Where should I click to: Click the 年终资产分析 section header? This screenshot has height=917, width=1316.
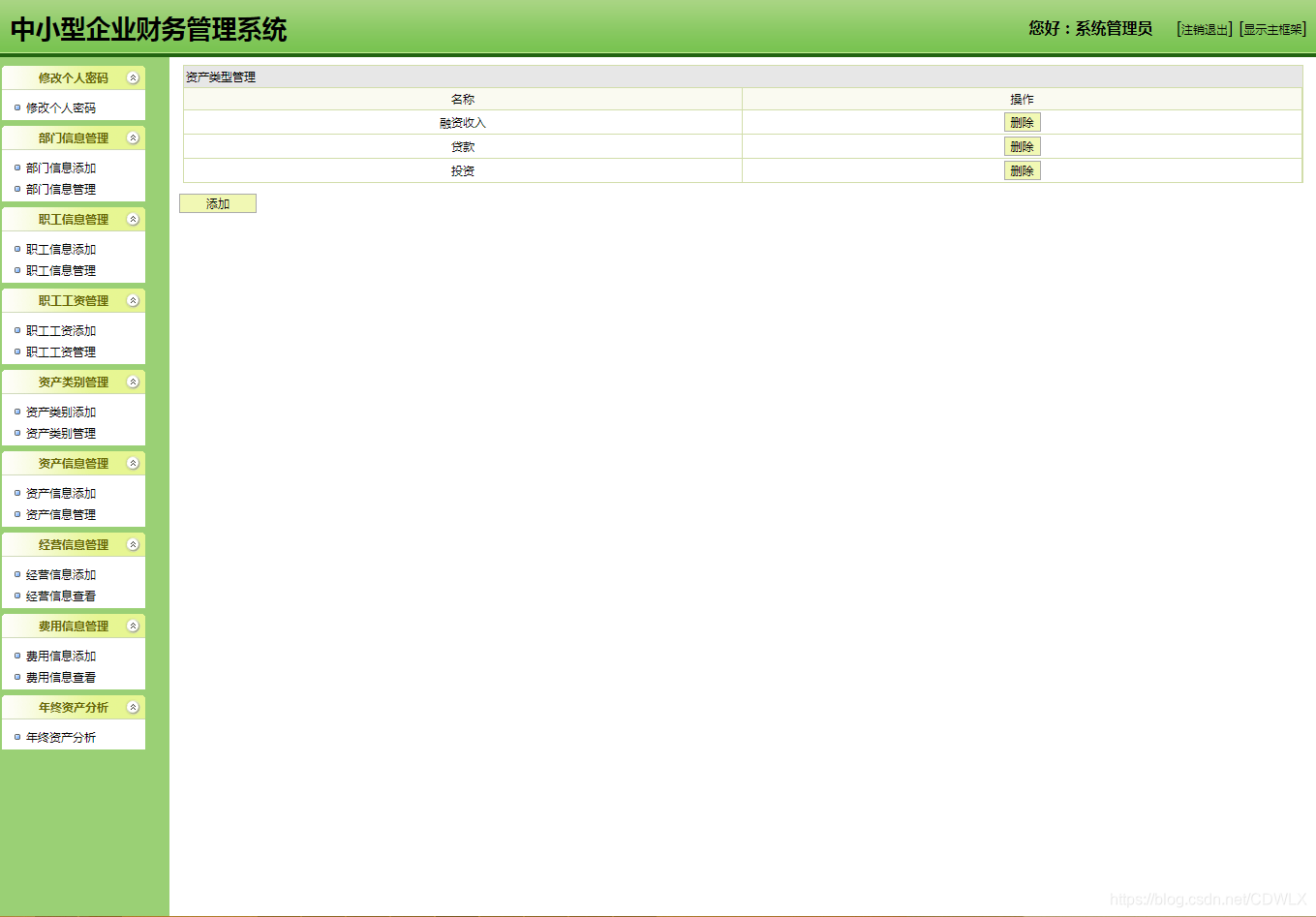(74, 708)
